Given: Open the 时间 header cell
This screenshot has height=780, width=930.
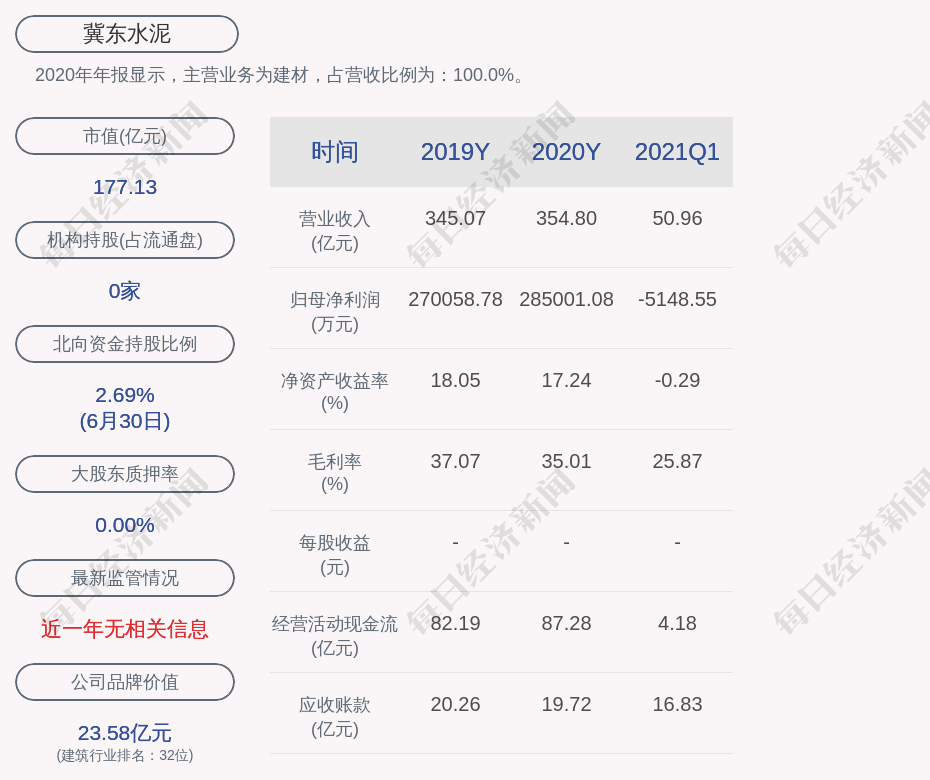Looking at the screenshot, I should [x=336, y=152].
